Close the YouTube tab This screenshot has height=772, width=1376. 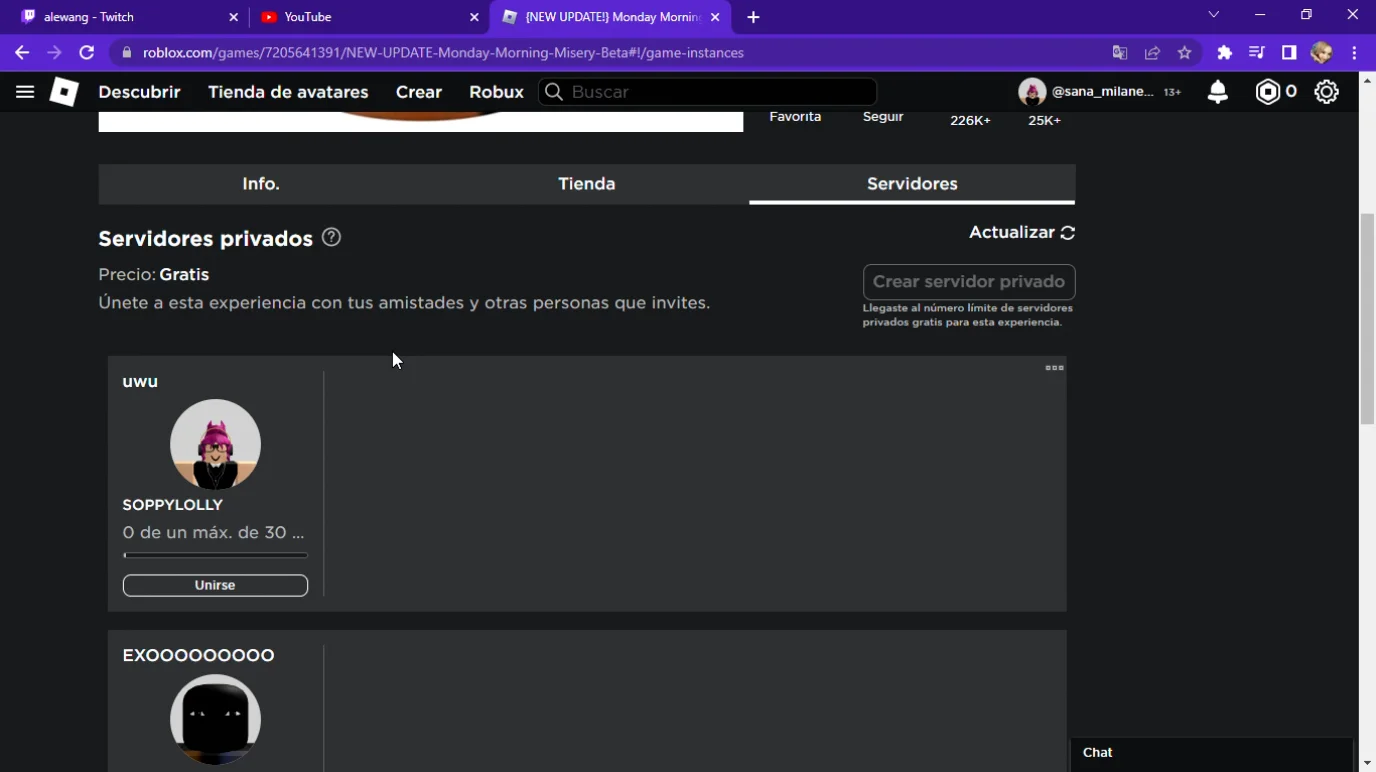point(474,17)
